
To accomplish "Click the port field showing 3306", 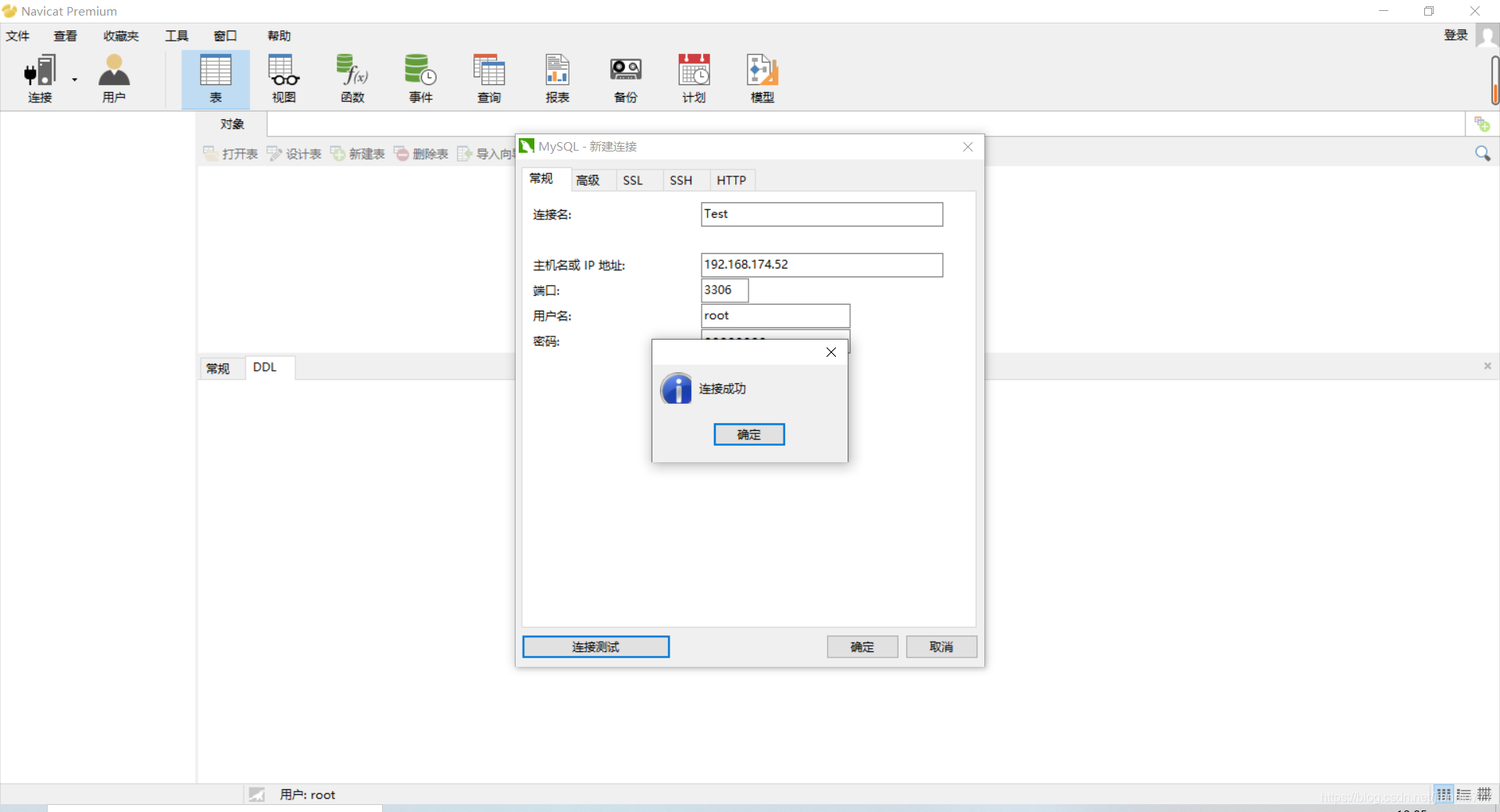I will pos(725,290).
